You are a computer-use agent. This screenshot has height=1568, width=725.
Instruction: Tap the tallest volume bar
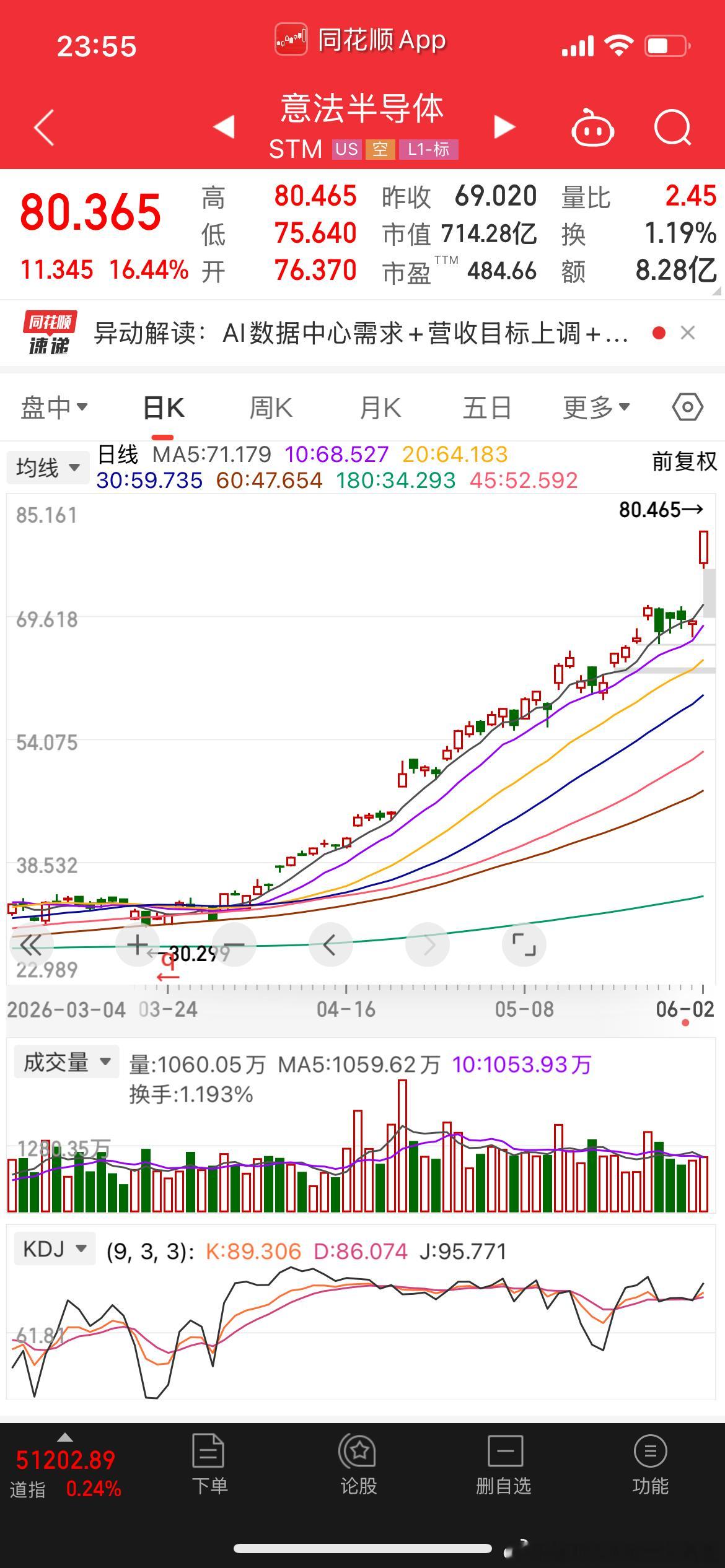402,1146
